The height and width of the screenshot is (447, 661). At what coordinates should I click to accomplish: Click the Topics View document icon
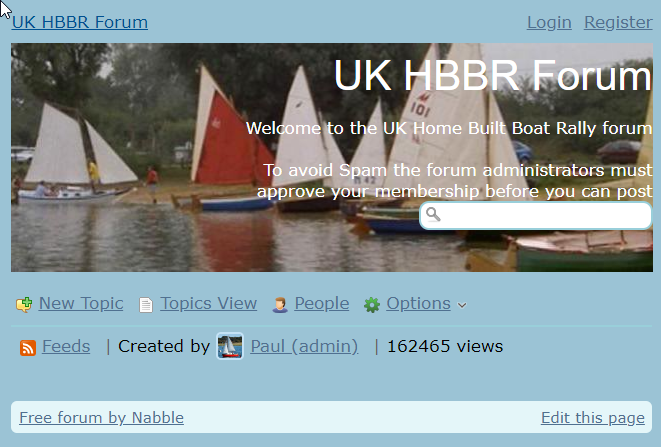point(146,305)
